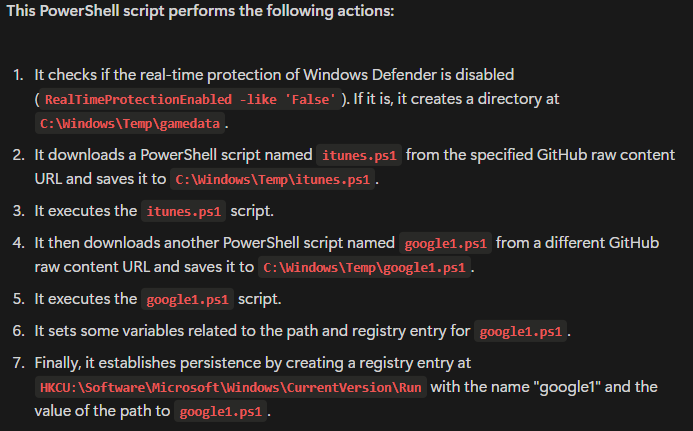Click the google1.ps1 code in step 5
The image size is (693, 431).
(x=187, y=299)
